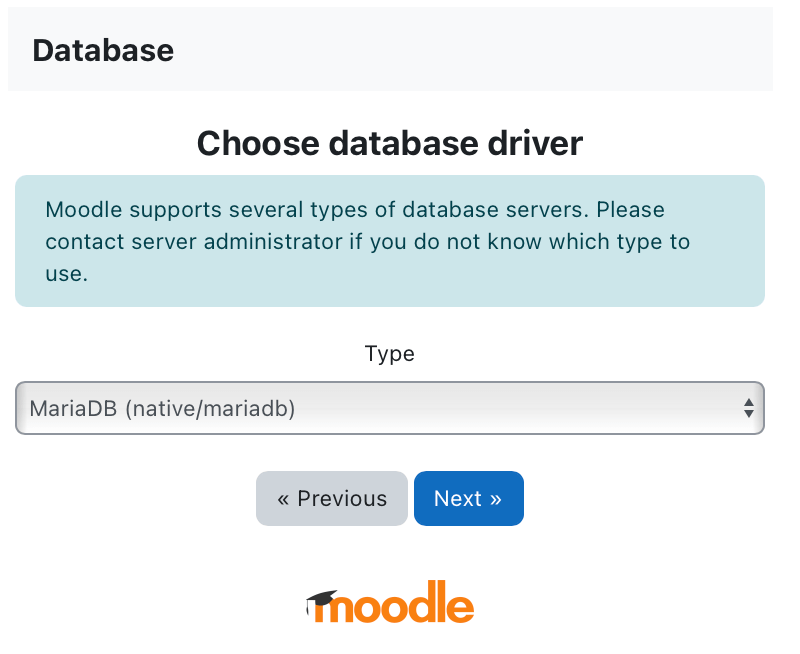The image size is (800, 654).
Task: Click the orange moodle wordmark text
Action: pyautogui.click(x=400, y=602)
